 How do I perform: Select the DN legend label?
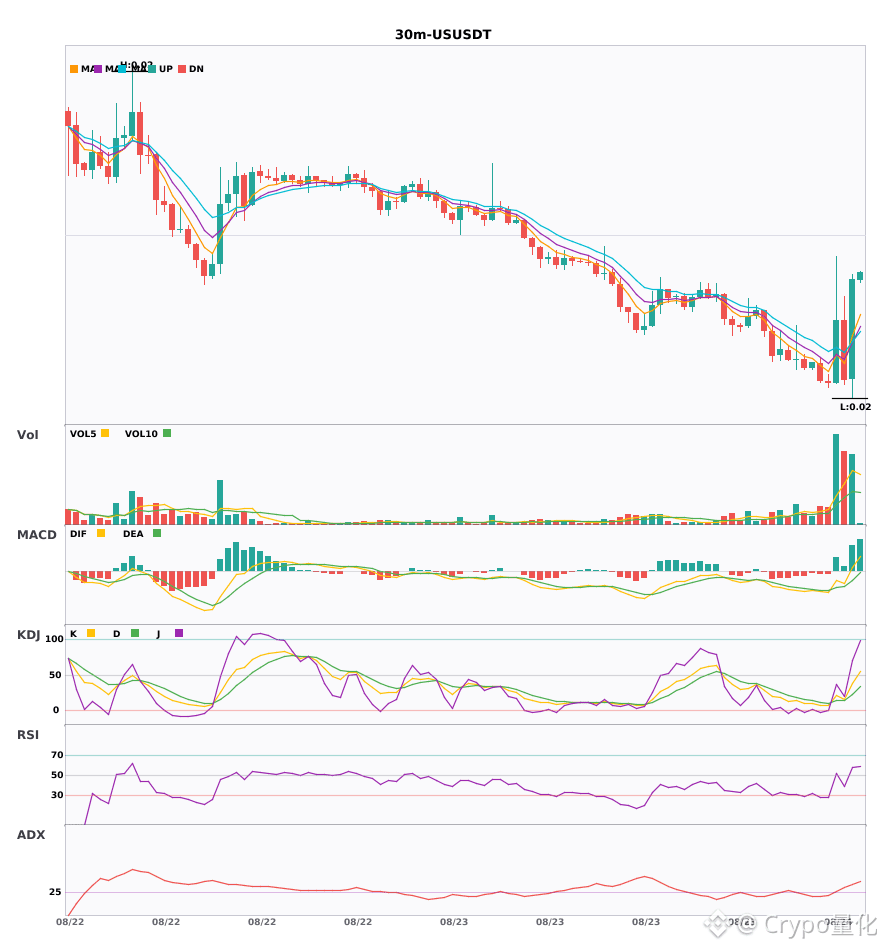(196, 69)
